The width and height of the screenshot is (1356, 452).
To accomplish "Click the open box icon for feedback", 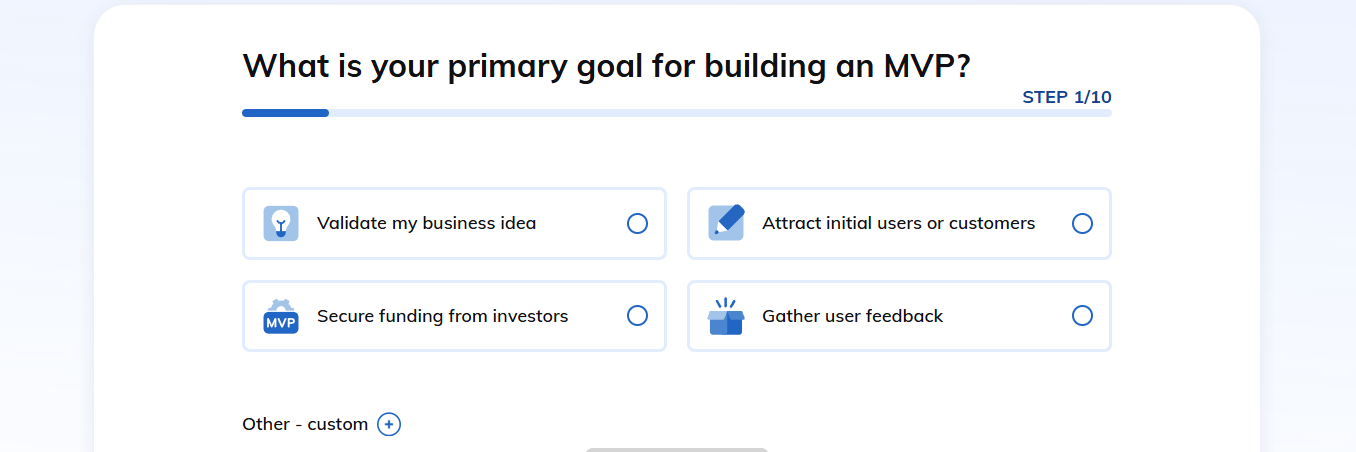I will (x=726, y=316).
